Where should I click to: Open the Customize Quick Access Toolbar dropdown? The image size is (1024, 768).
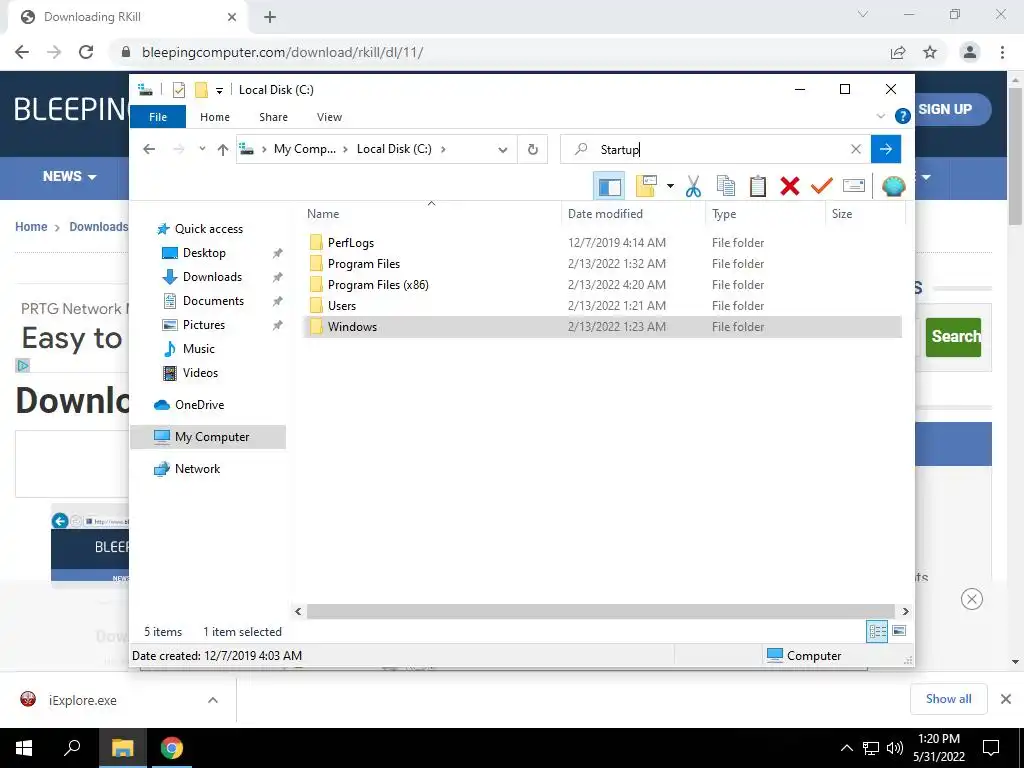point(219,90)
